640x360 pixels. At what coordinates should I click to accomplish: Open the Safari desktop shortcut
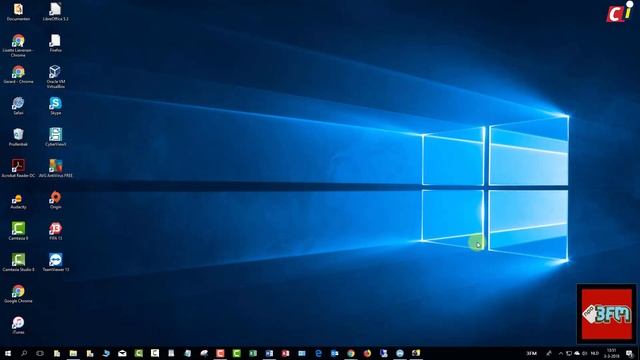coord(18,106)
